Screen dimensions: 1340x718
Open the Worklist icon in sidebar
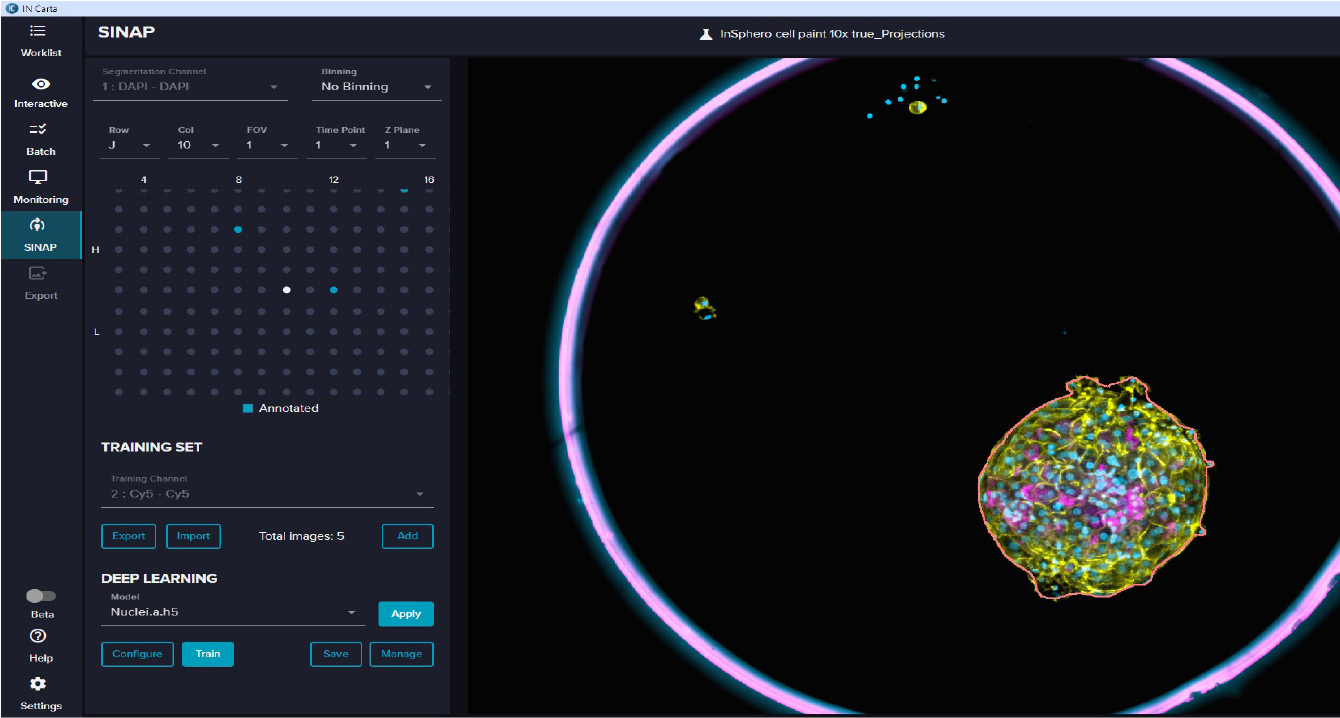coord(38,32)
